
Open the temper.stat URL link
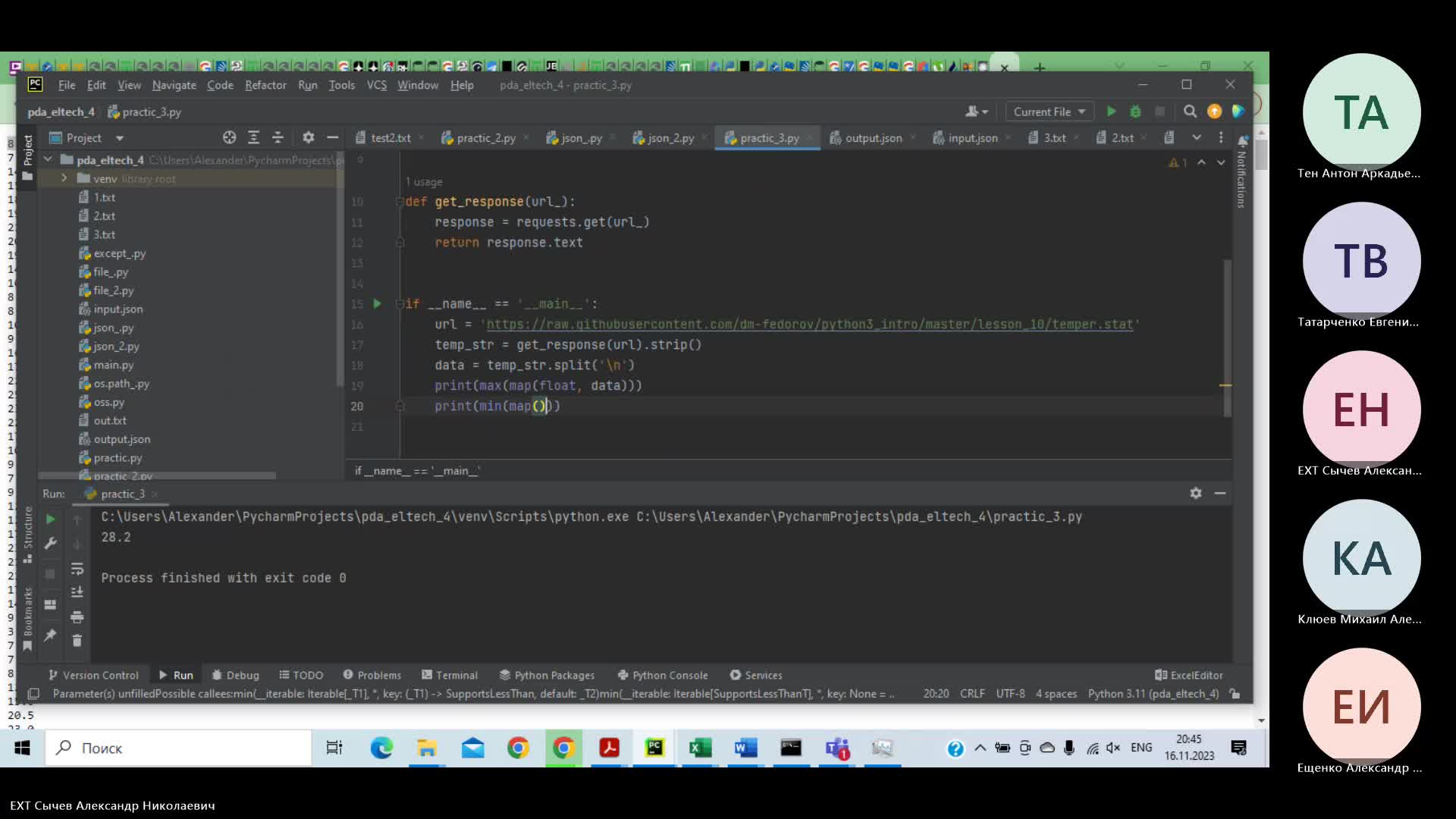[x=809, y=324]
